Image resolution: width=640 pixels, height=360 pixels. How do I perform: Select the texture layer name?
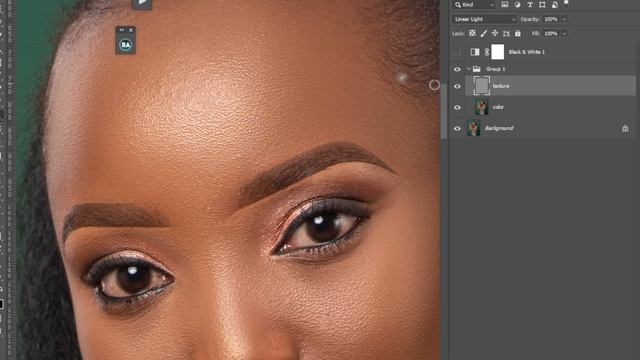pos(501,86)
